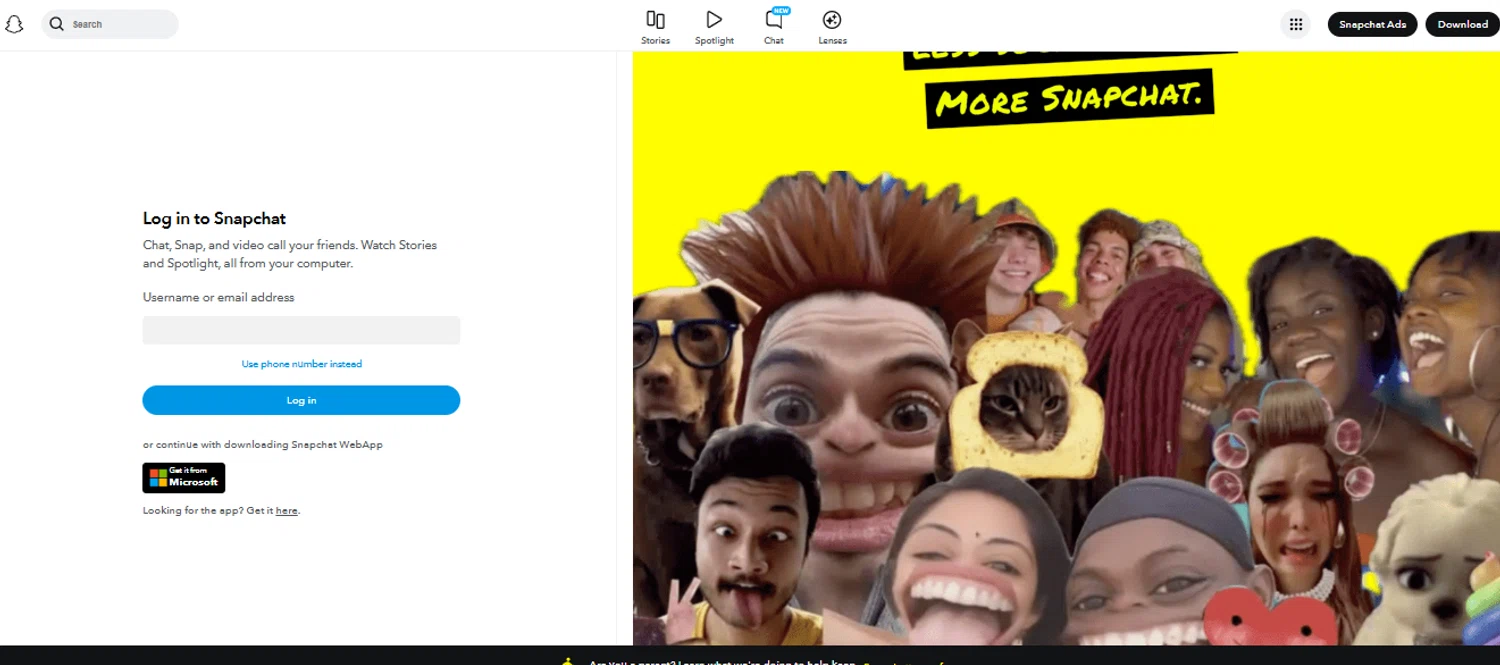Click the blue Log in button
The width and height of the screenshot is (1500, 665).
click(x=301, y=400)
